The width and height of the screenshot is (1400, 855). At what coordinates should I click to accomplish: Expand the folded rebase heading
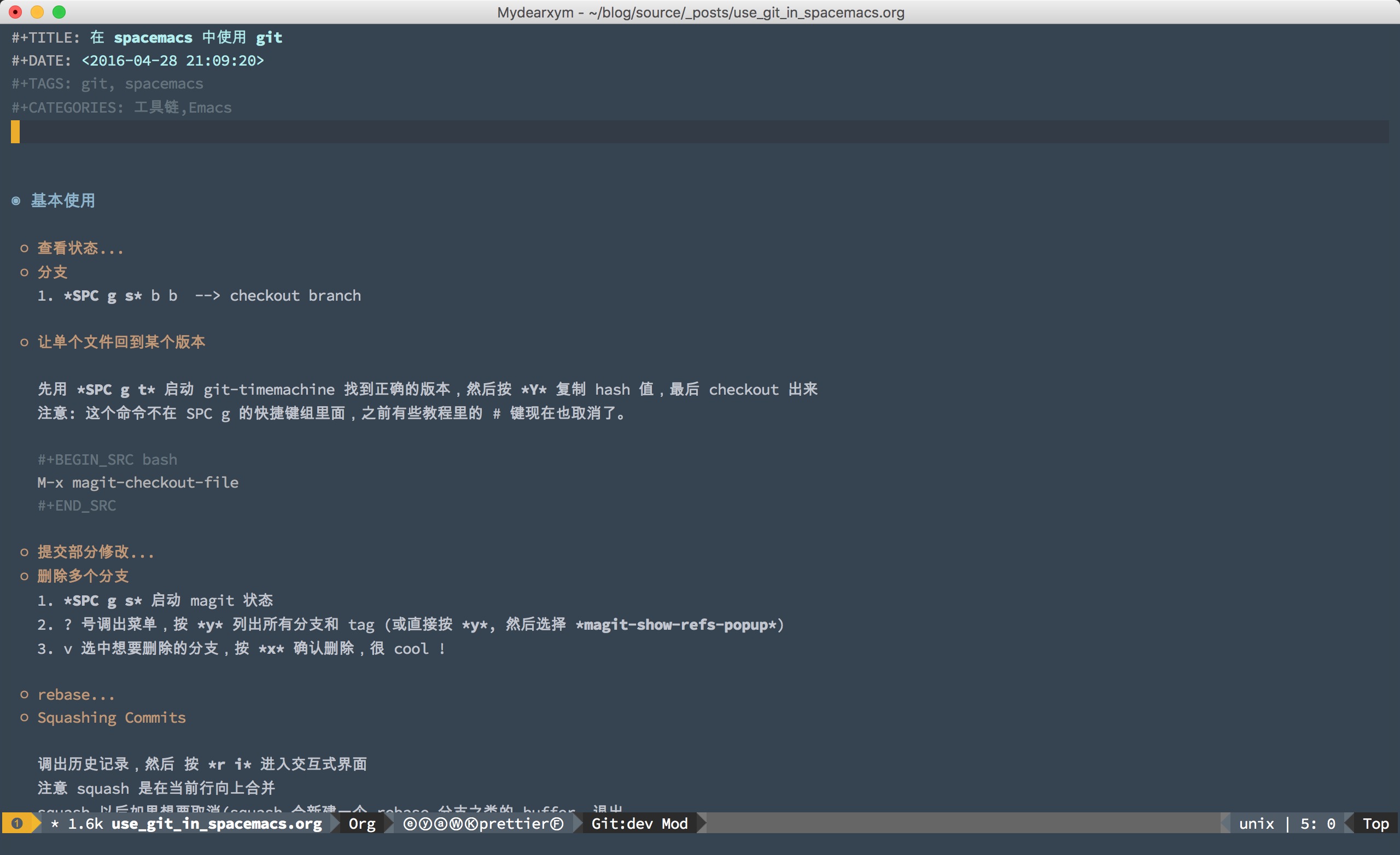click(75, 695)
